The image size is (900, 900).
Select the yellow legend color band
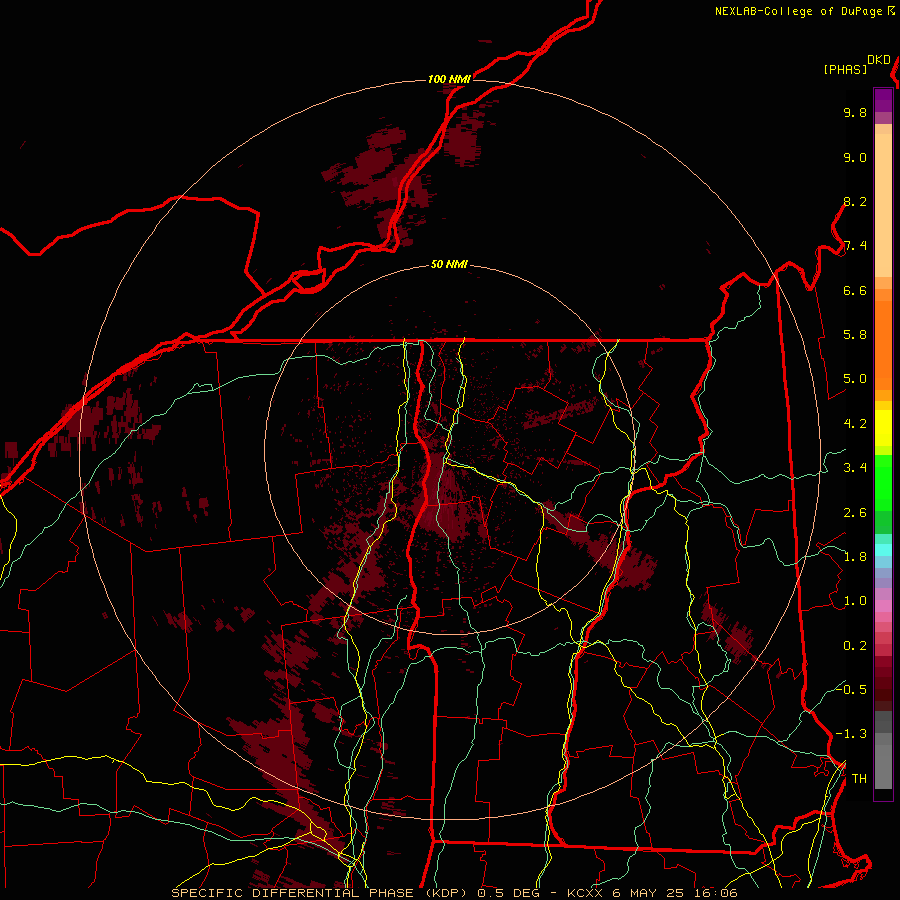883,428
